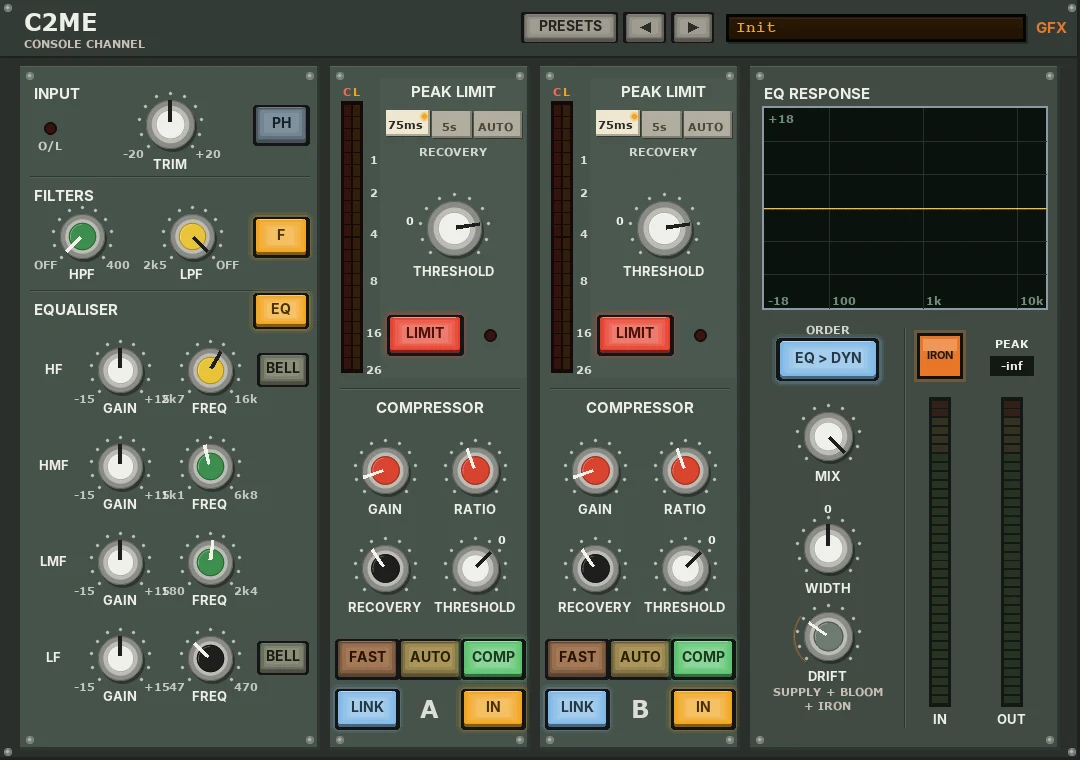Go to the next preset arrow
The image size is (1080, 760).
[x=692, y=28]
